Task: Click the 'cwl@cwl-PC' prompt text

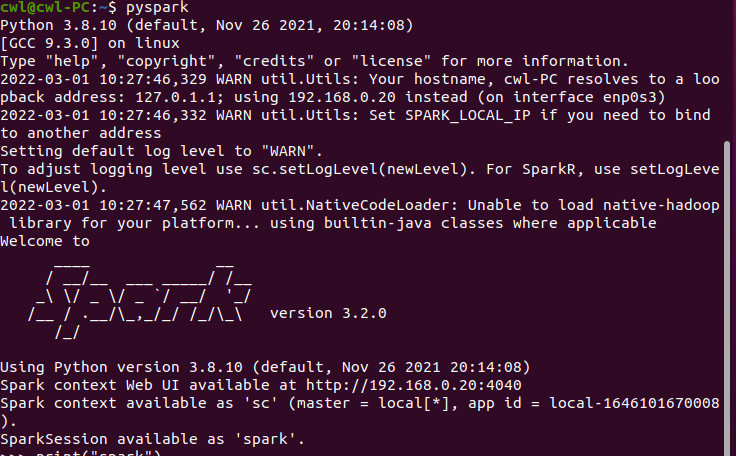Action: pos(45,7)
